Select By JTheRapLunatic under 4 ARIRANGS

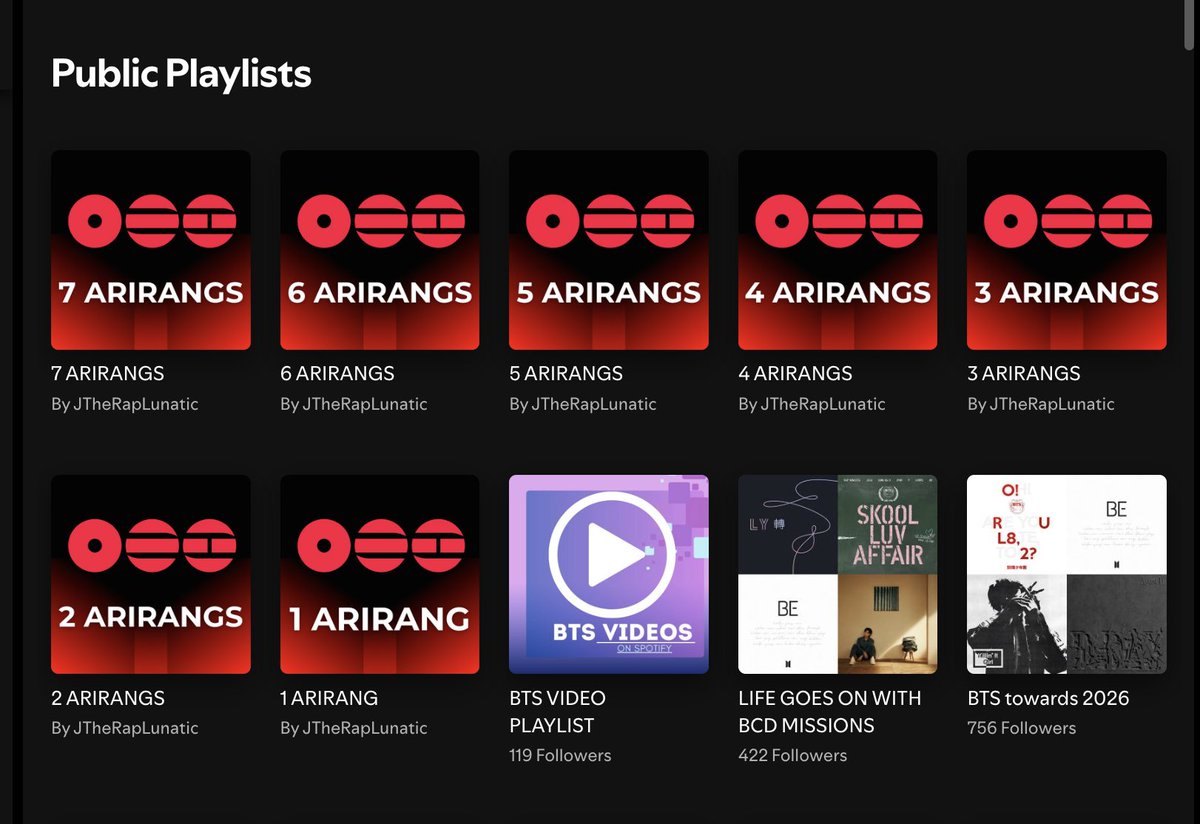pos(812,404)
